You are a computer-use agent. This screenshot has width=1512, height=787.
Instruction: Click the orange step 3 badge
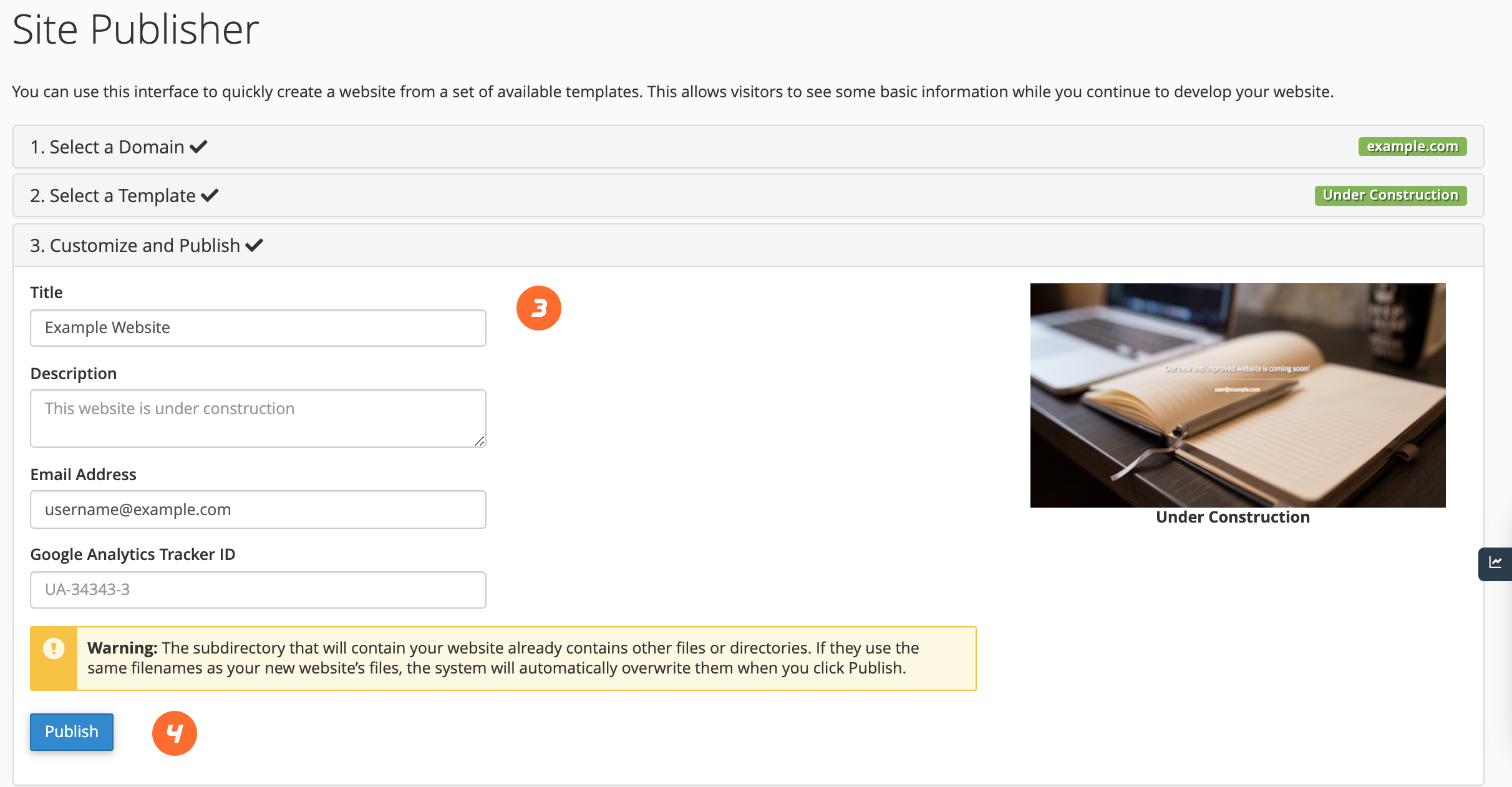pyautogui.click(x=539, y=308)
